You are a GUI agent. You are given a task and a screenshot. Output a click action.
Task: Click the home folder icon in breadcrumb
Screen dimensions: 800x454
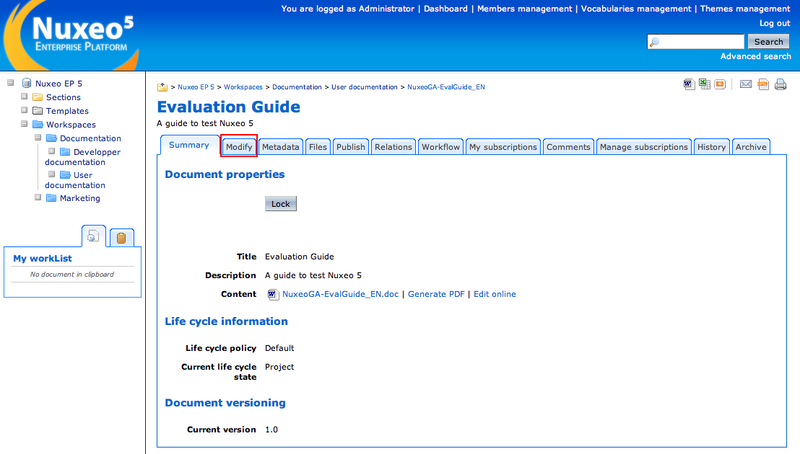click(x=162, y=87)
